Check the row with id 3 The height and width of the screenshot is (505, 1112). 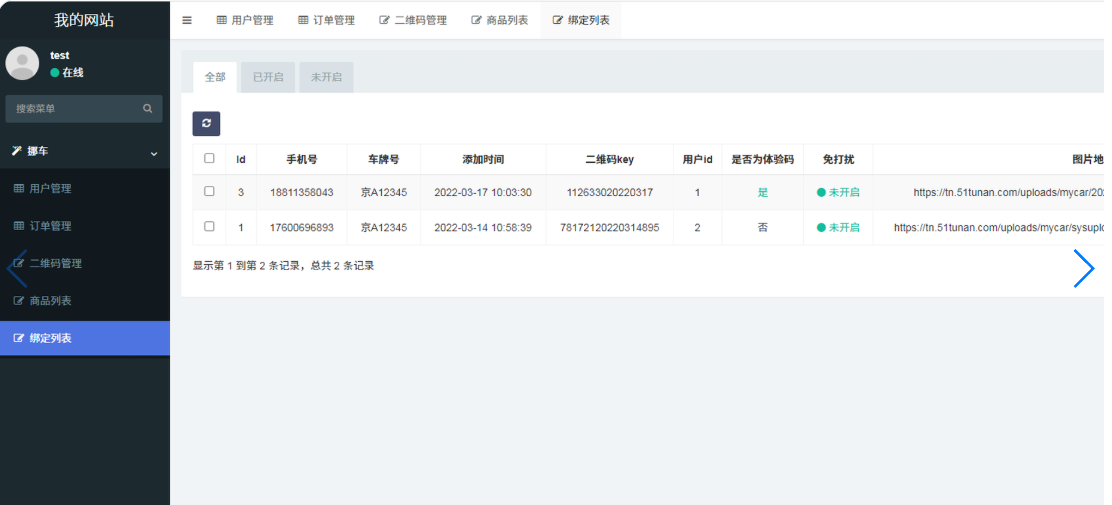tap(209, 191)
